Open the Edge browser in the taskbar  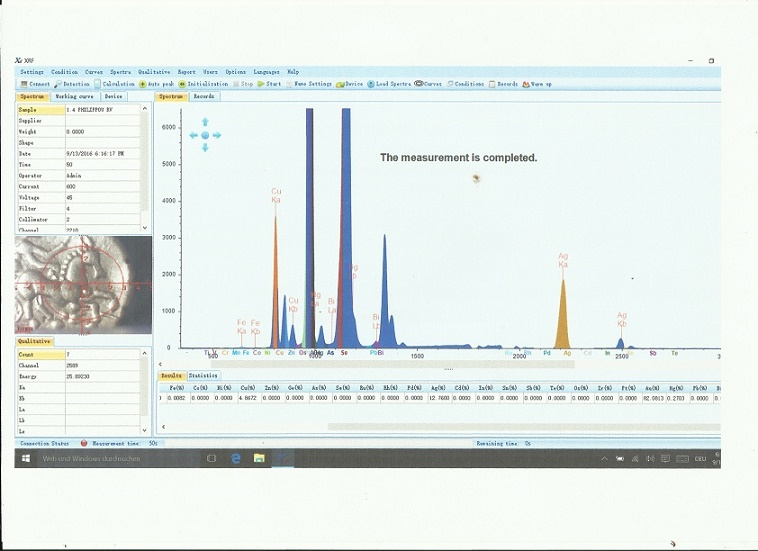click(x=237, y=458)
